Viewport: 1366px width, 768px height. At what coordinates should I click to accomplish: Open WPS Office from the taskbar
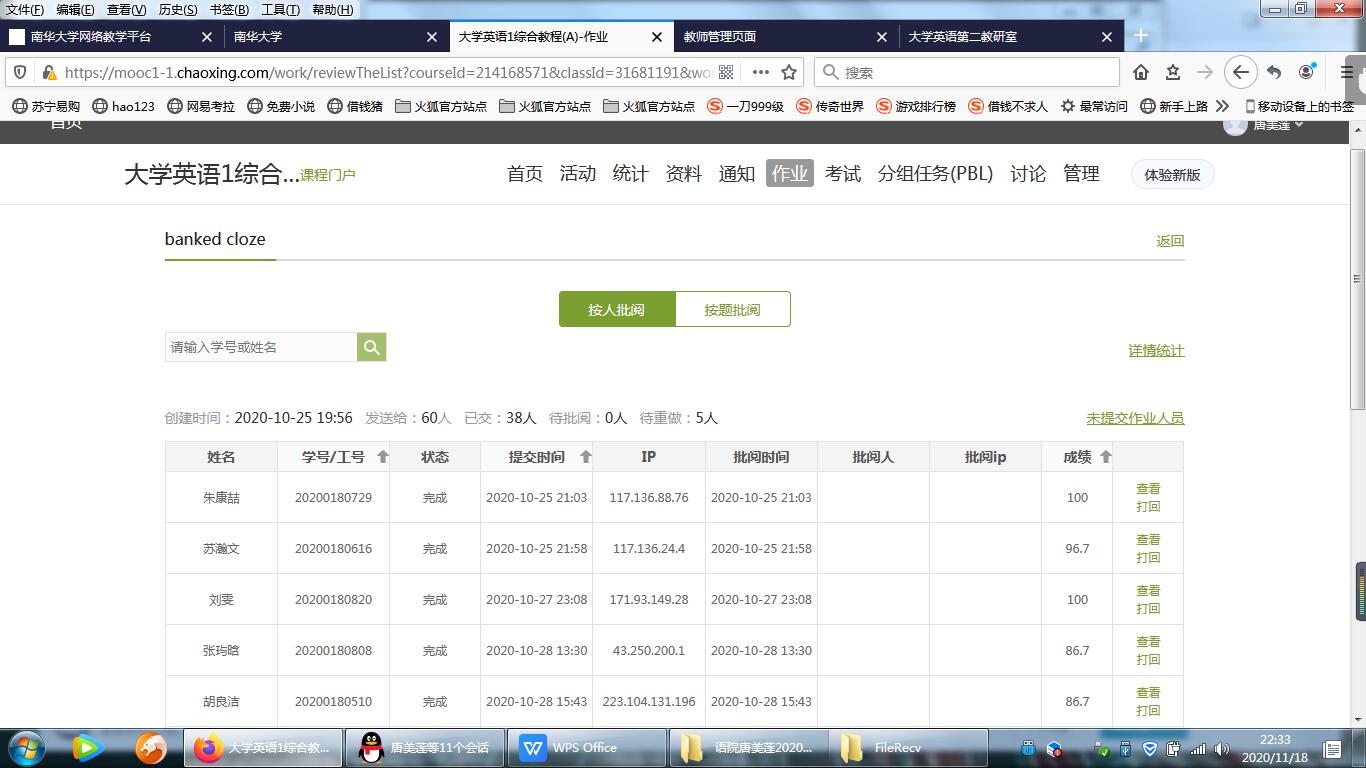coord(587,748)
